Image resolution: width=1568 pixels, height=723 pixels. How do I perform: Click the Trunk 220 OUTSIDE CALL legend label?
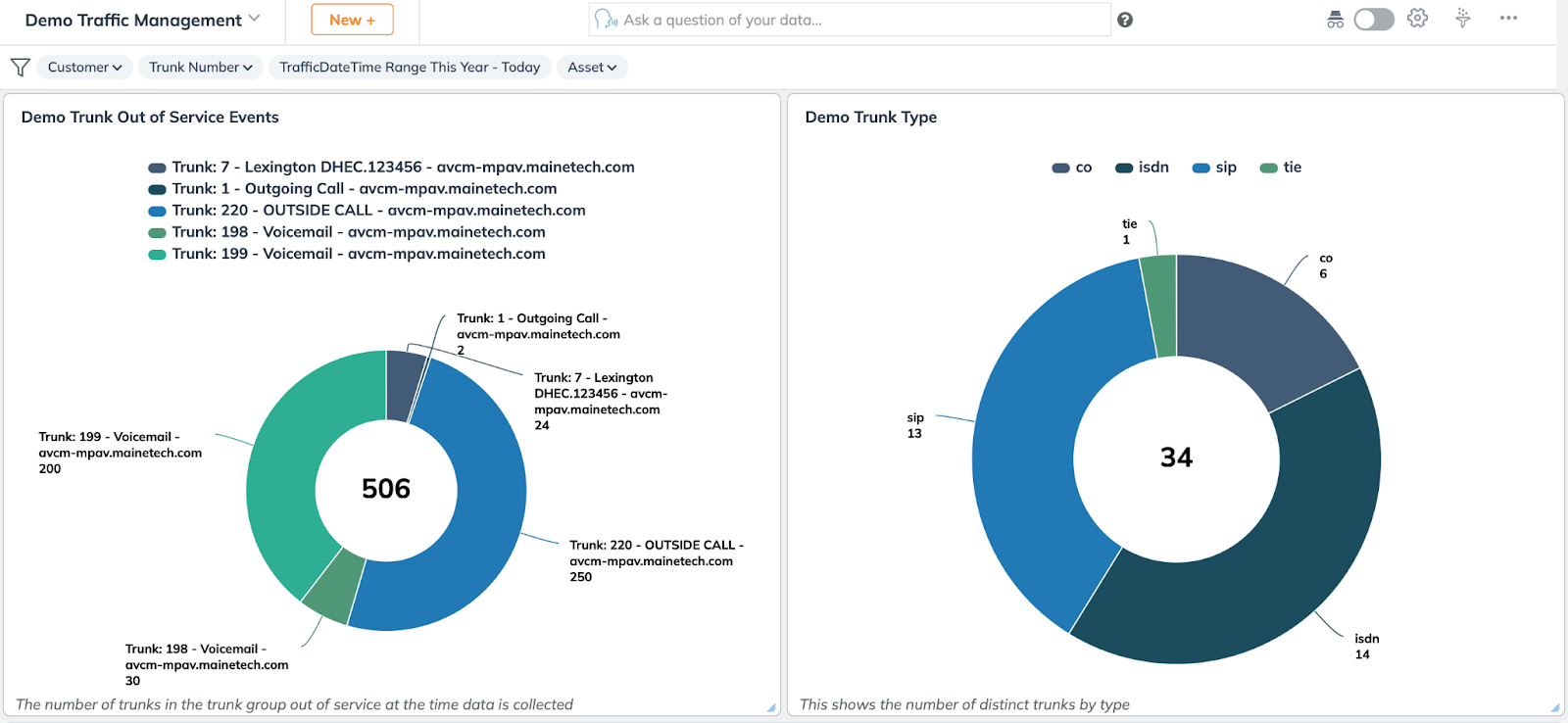pyautogui.click(x=378, y=211)
